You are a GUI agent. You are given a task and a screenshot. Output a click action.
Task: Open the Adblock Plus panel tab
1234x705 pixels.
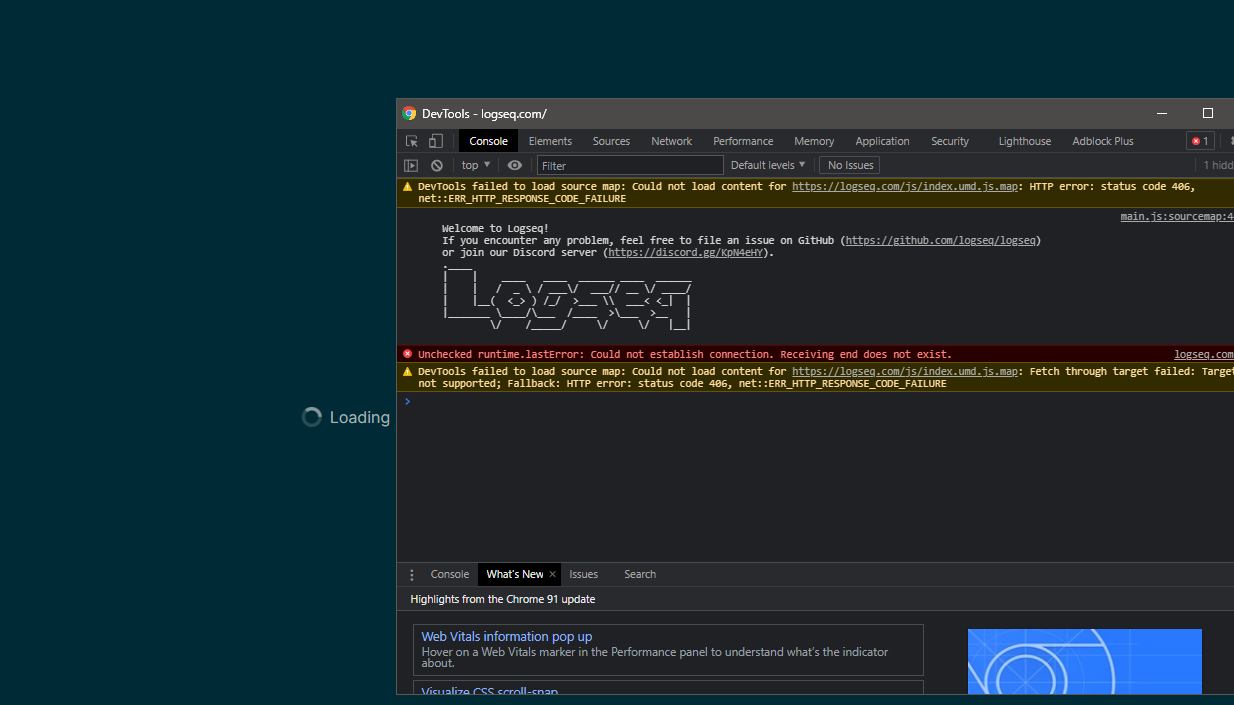pos(1103,141)
